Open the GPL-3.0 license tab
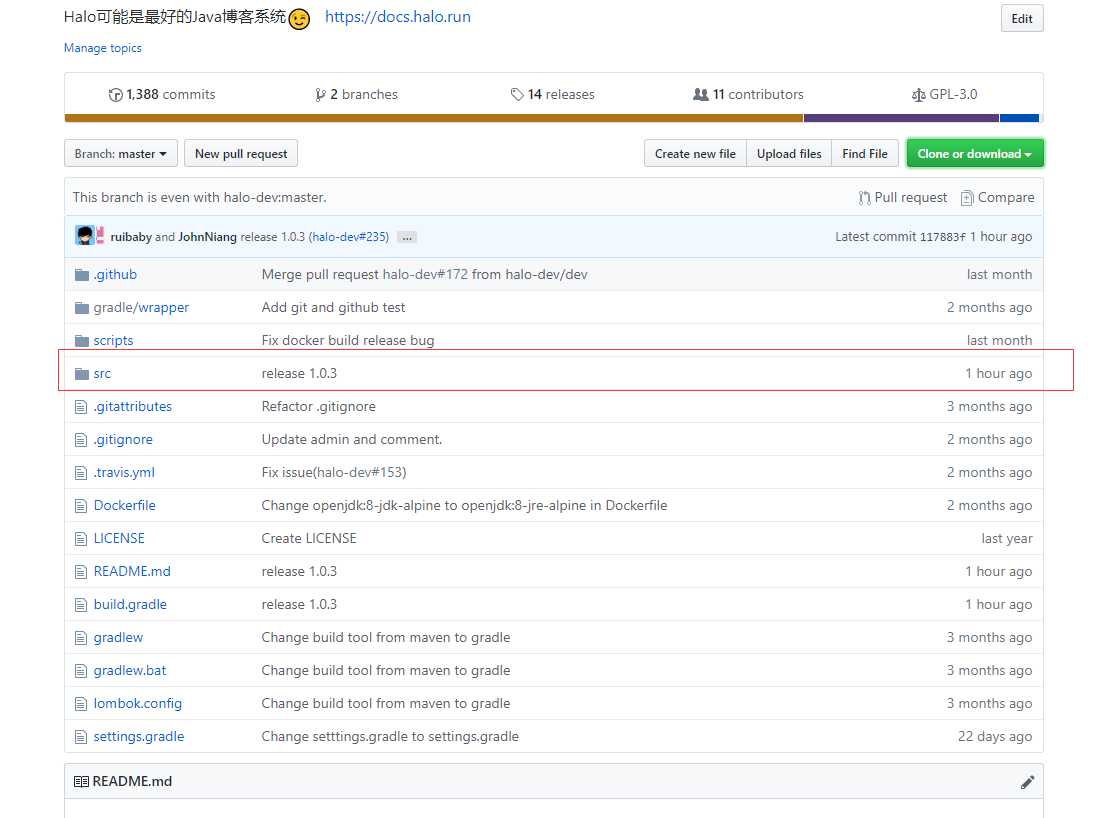 click(944, 94)
